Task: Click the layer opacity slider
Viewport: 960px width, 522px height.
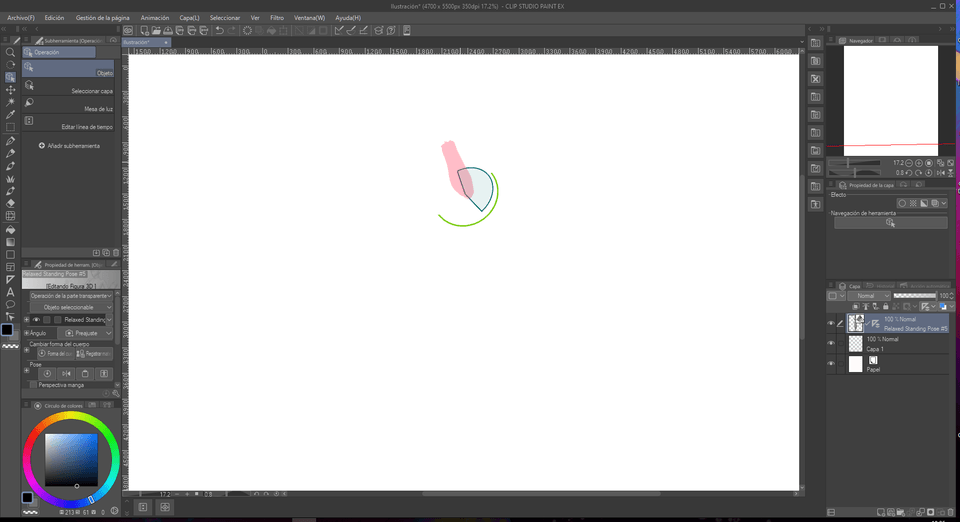Action: tap(915, 296)
